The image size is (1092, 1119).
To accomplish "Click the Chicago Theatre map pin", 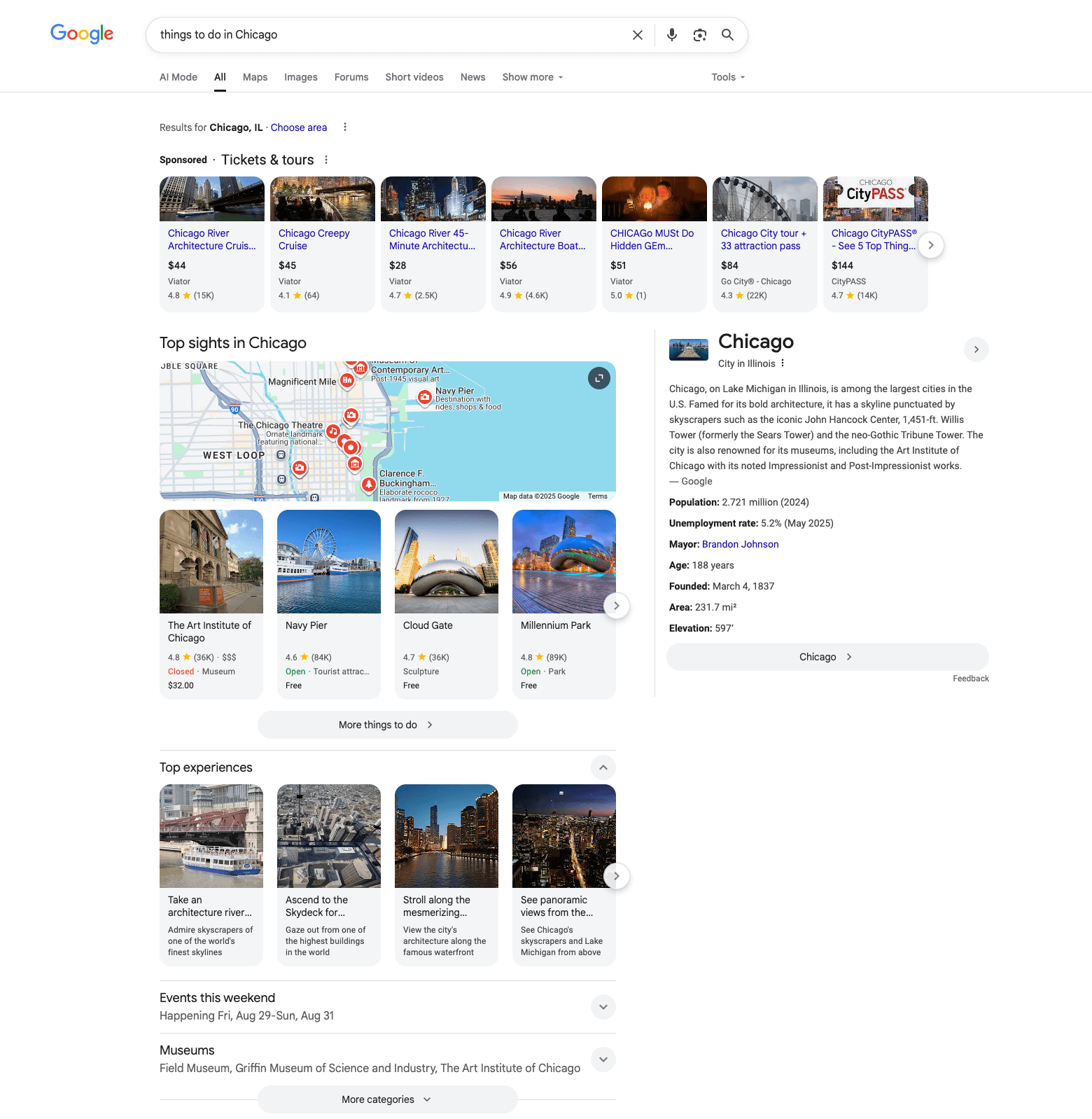I will tap(333, 432).
